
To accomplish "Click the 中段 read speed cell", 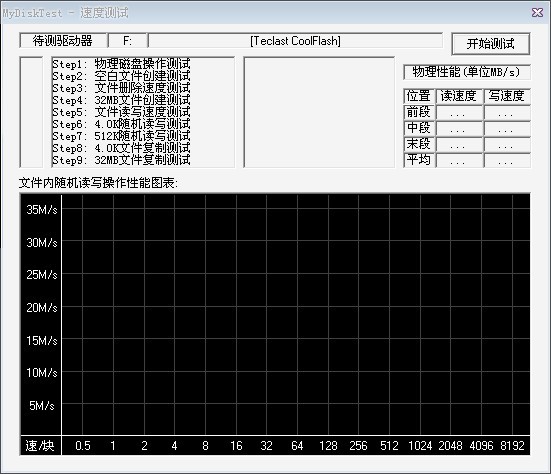I will (459, 128).
